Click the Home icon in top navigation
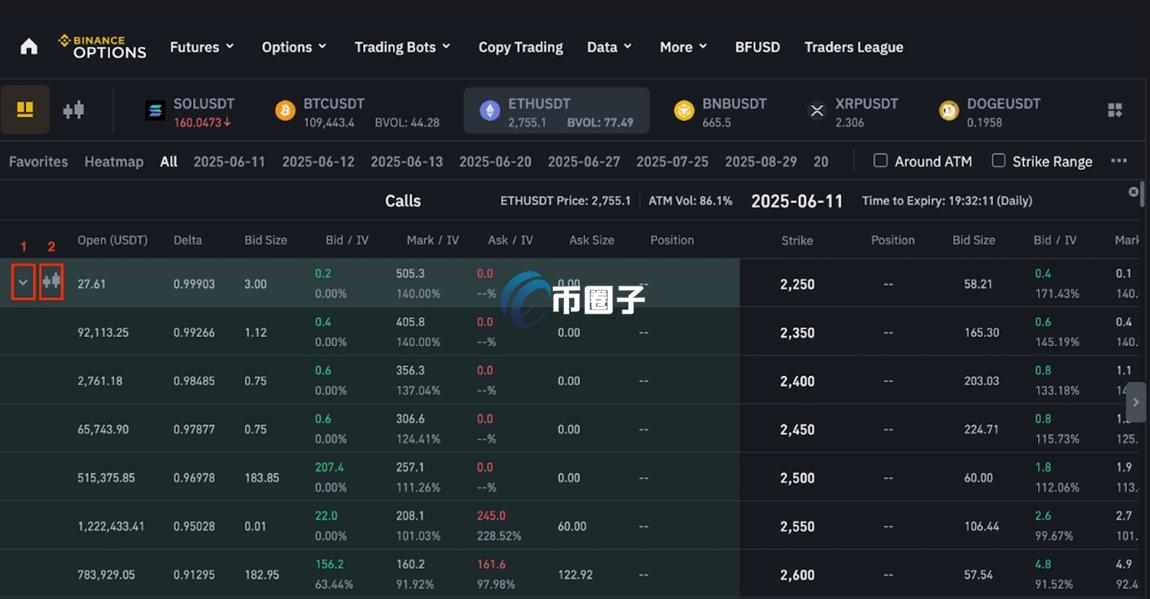 click(29, 47)
